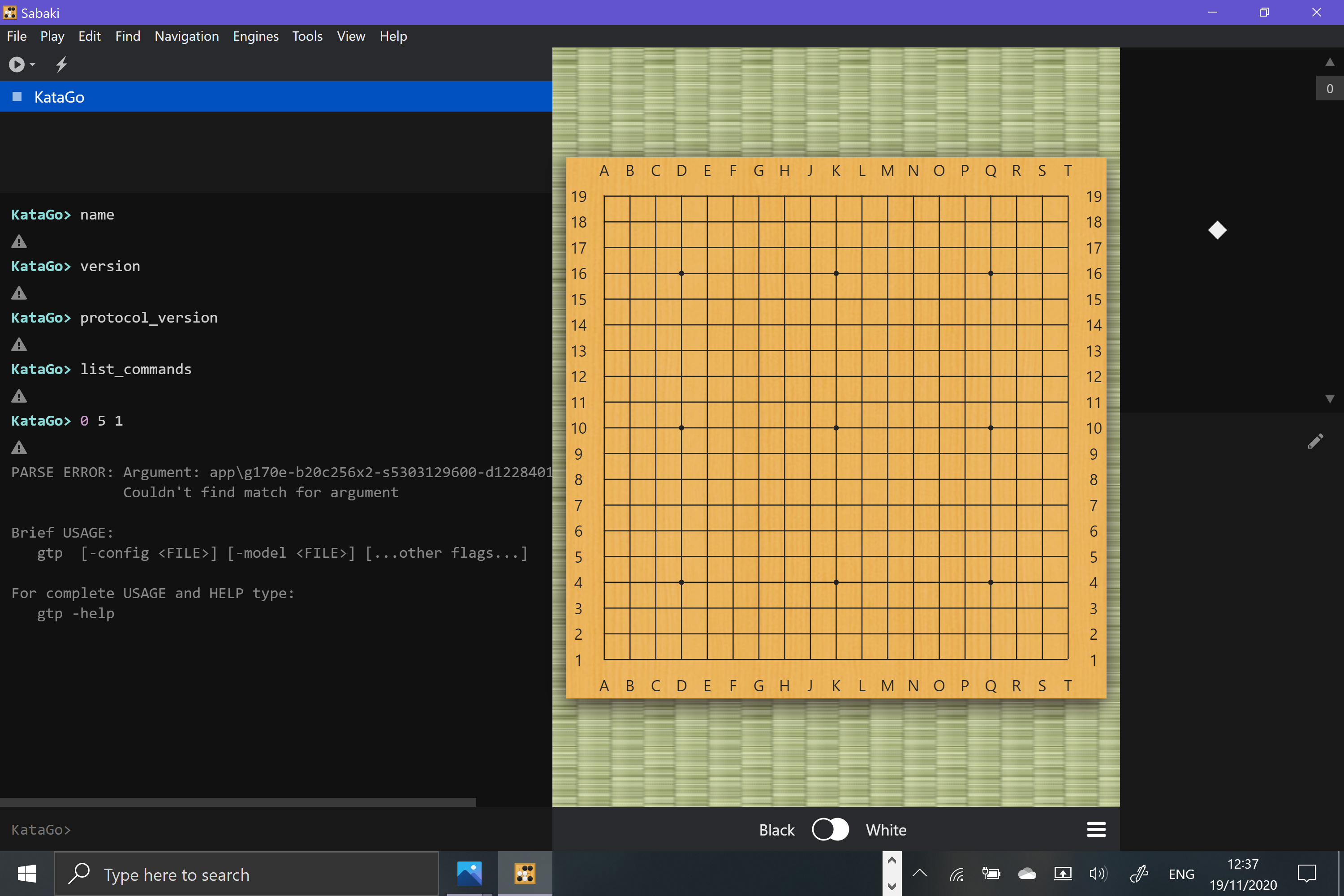Click warning icon under name command
The width and height of the screenshot is (1344, 896).
(19, 242)
